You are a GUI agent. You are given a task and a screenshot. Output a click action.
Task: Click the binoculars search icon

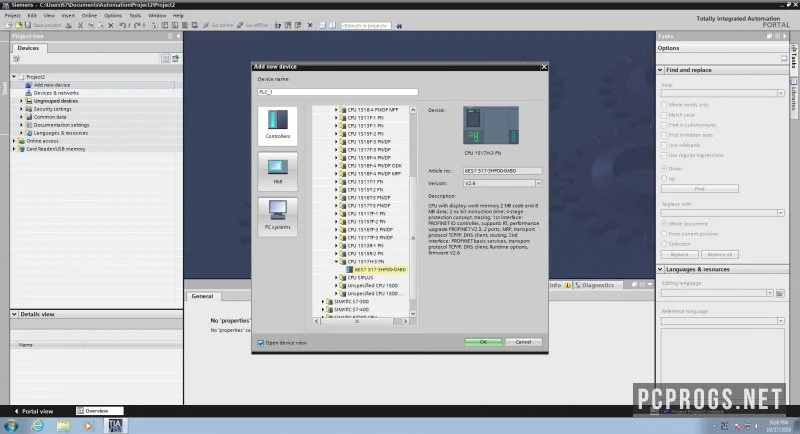pyautogui.click(x=399, y=25)
